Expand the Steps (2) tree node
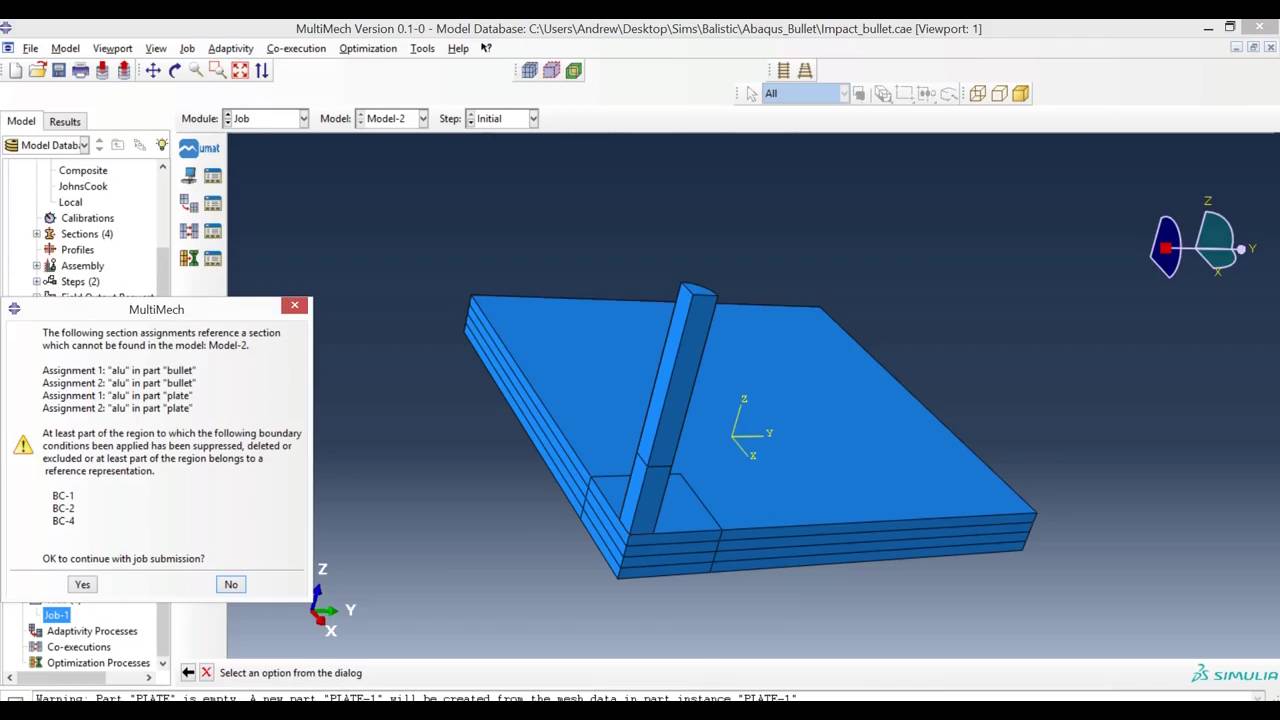 point(37,282)
